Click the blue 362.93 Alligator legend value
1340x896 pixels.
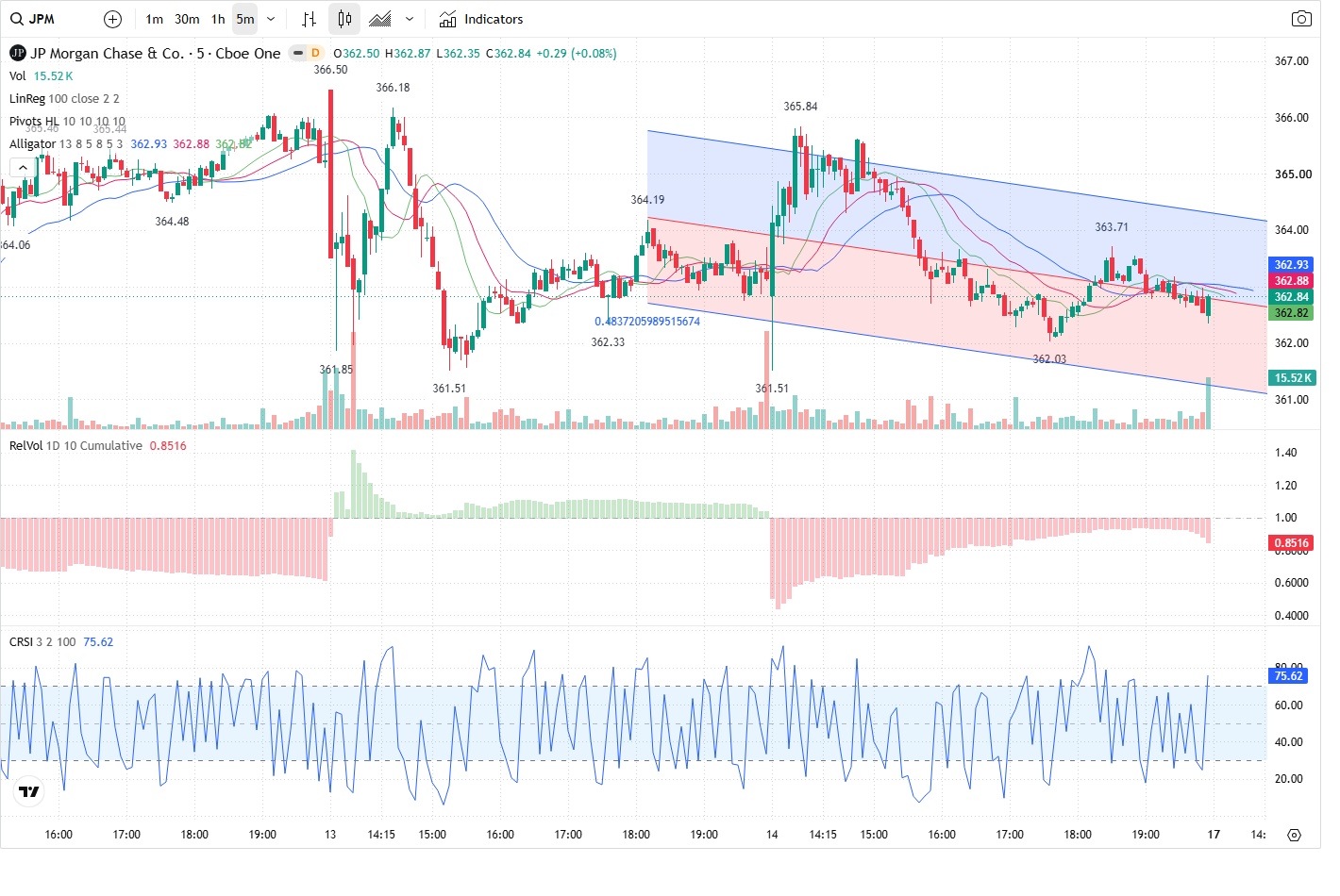point(149,144)
